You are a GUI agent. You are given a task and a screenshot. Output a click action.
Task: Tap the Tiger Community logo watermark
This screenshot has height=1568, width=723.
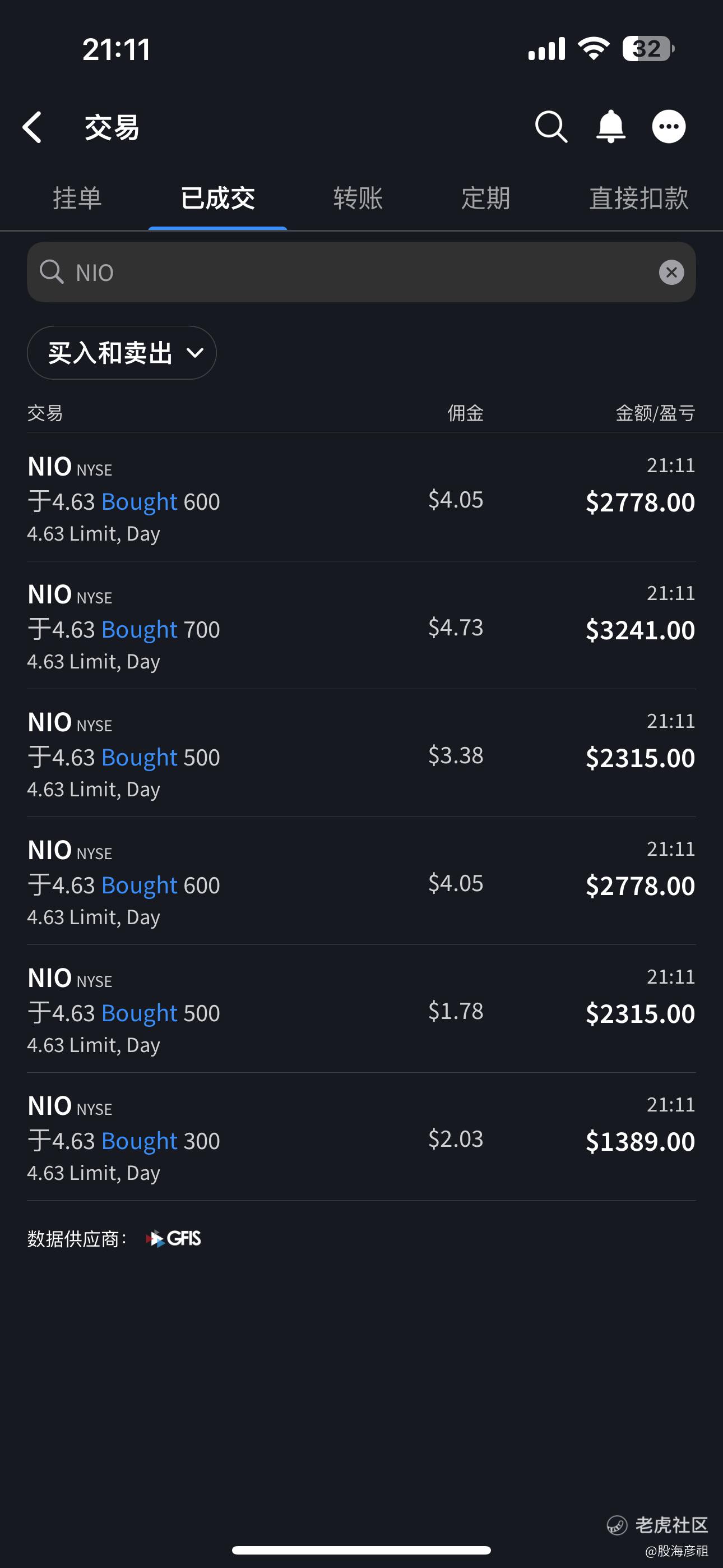[658, 1525]
